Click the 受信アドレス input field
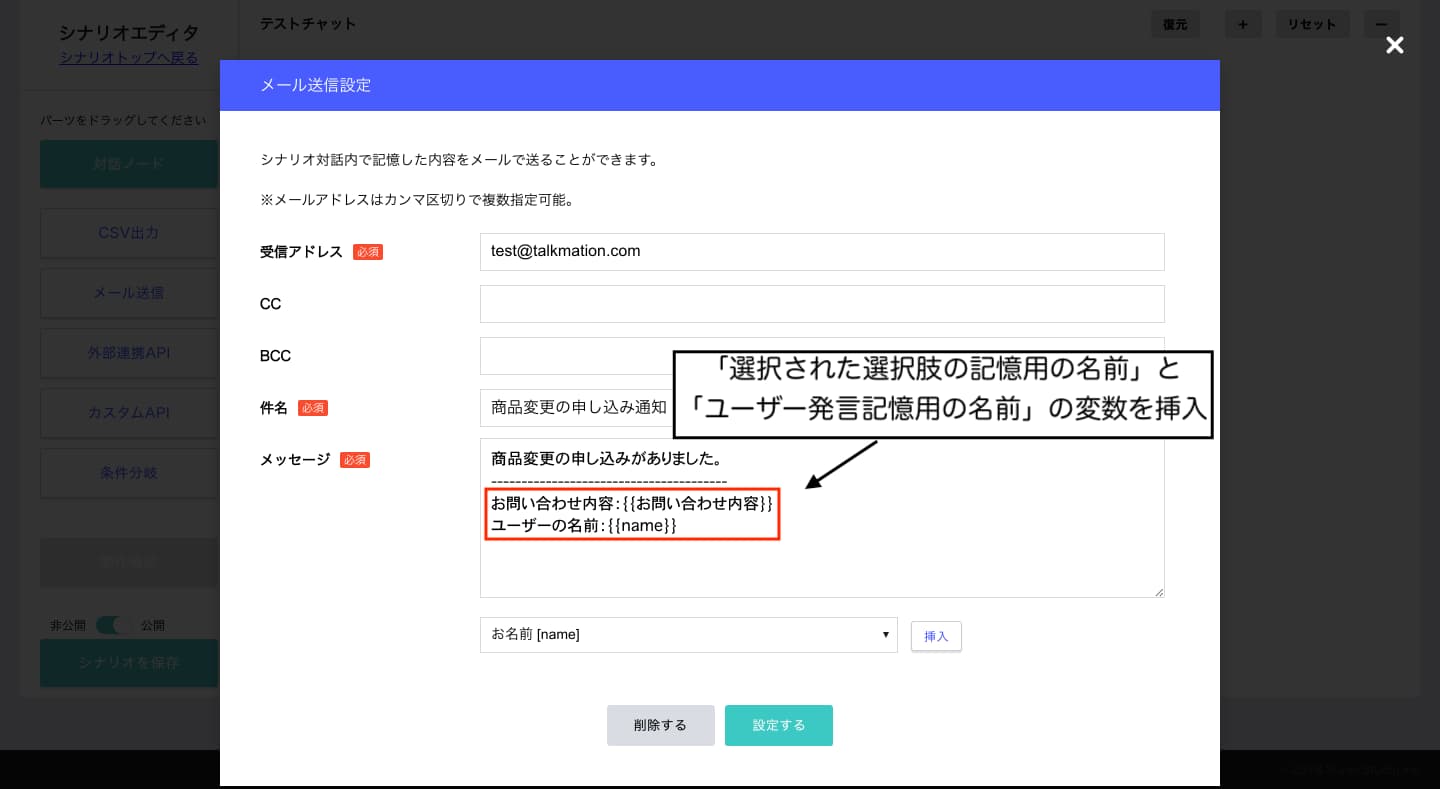1440x789 pixels. 822,252
